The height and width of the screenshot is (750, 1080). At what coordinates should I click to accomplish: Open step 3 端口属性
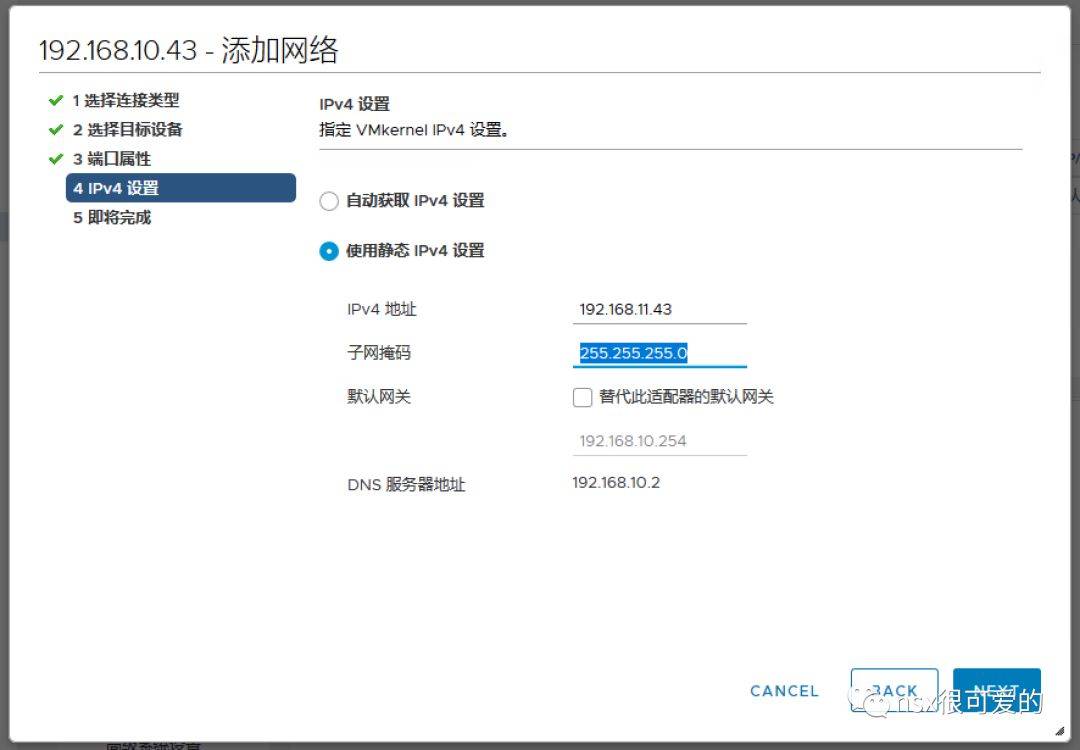click(111, 159)
